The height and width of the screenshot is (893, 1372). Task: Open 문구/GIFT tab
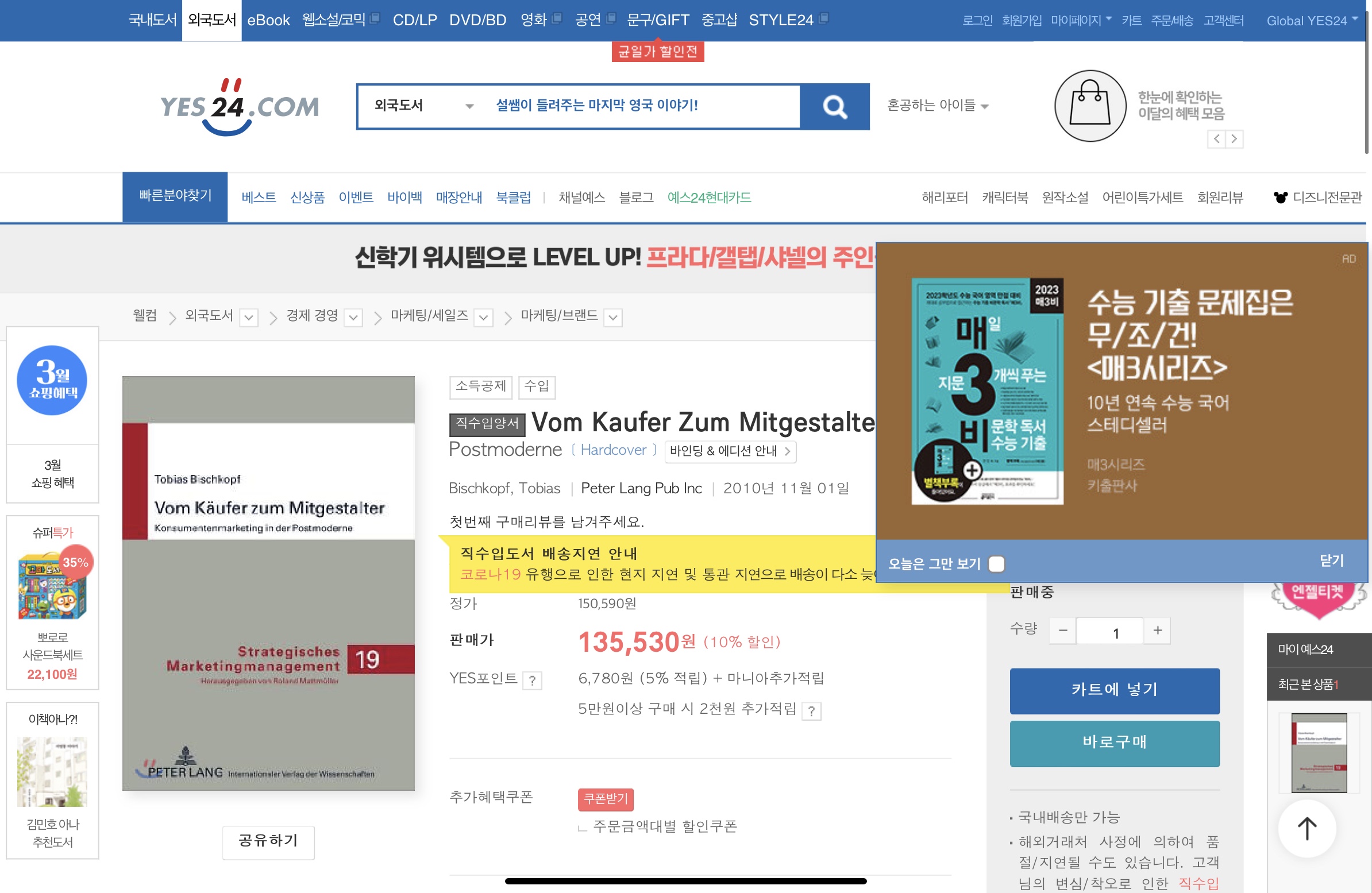coord(658,20)
